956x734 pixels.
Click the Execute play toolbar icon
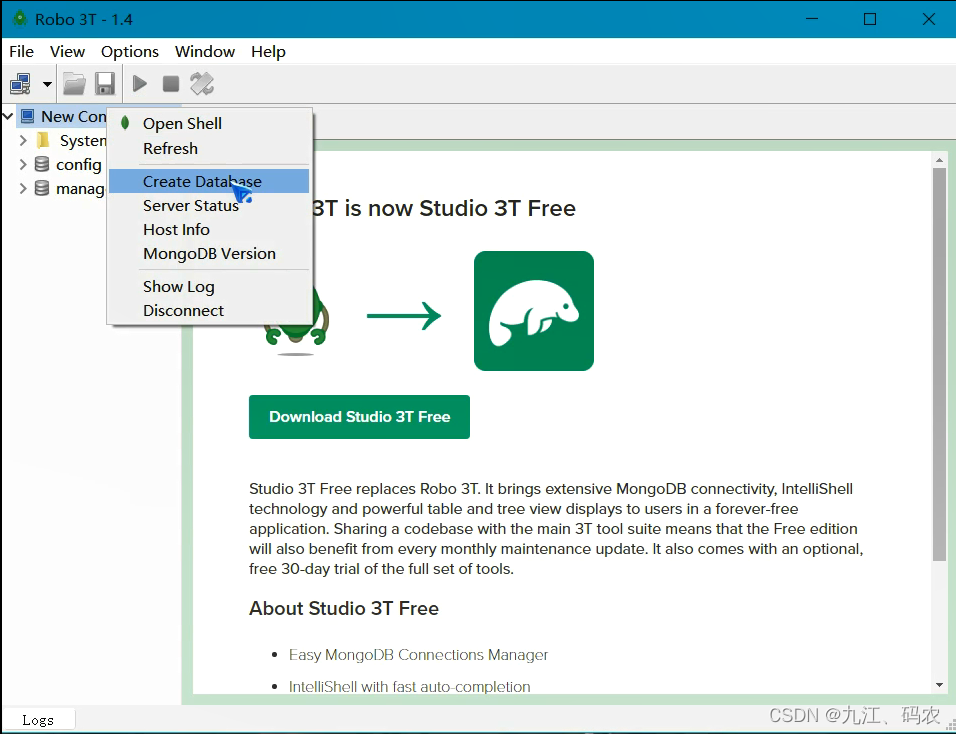coord(140,84)
